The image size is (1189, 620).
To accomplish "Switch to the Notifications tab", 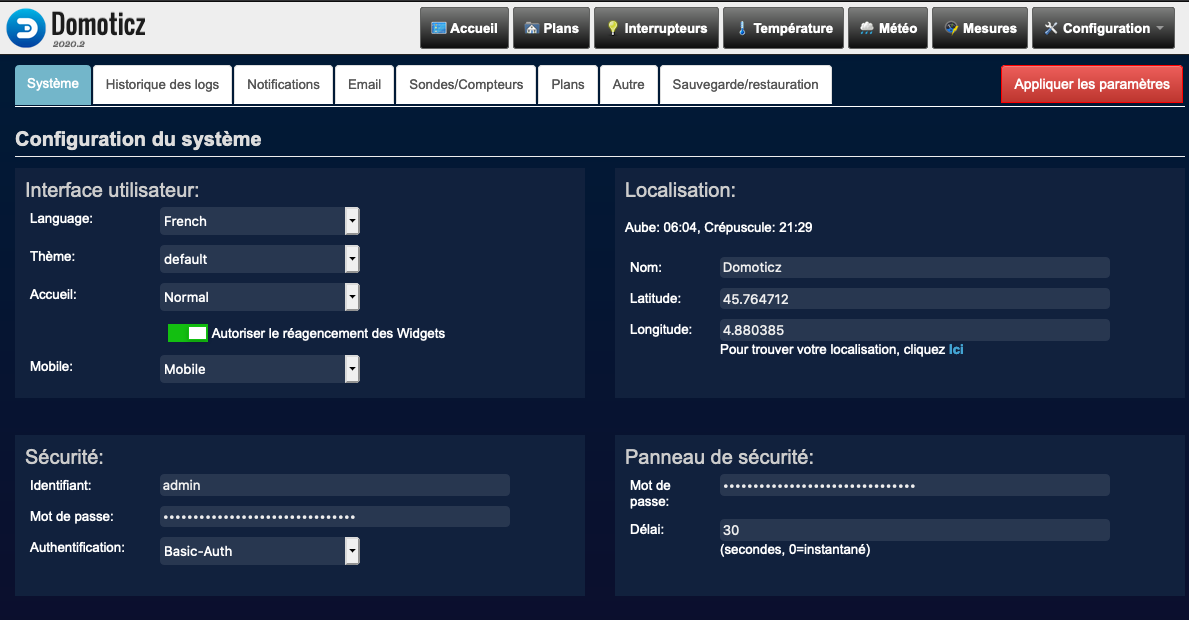I will 283,85.
